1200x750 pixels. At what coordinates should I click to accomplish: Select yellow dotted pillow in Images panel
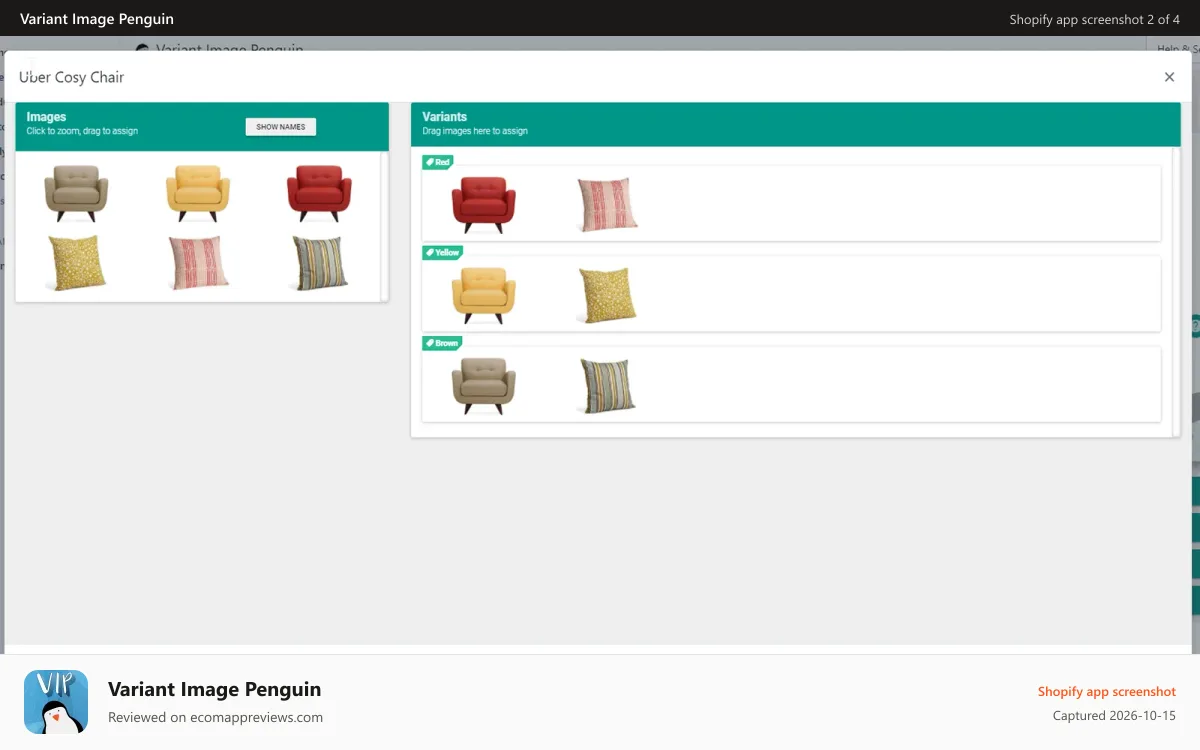tap(77, 263)
